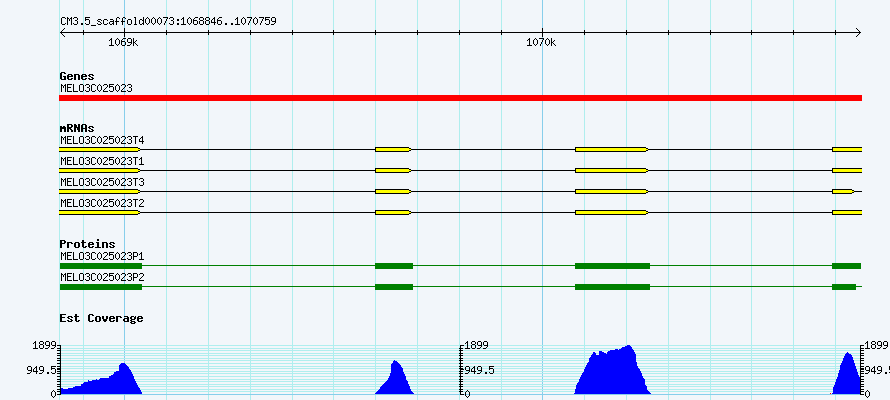Image resolution: width=890 pixels, height=400 pixels.
Task: Click the long third exon of MELO3C025023T4
Action: [612, 149]
